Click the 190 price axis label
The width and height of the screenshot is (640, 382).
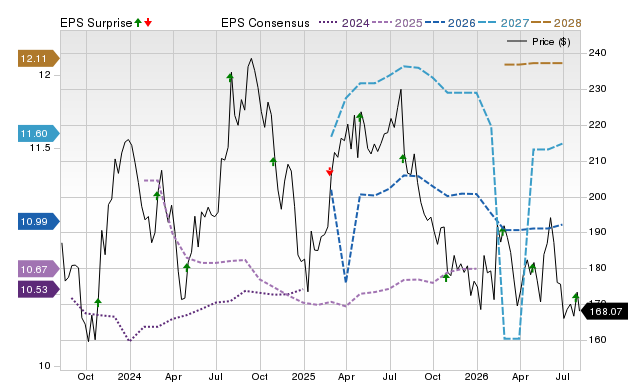point(597,232)
